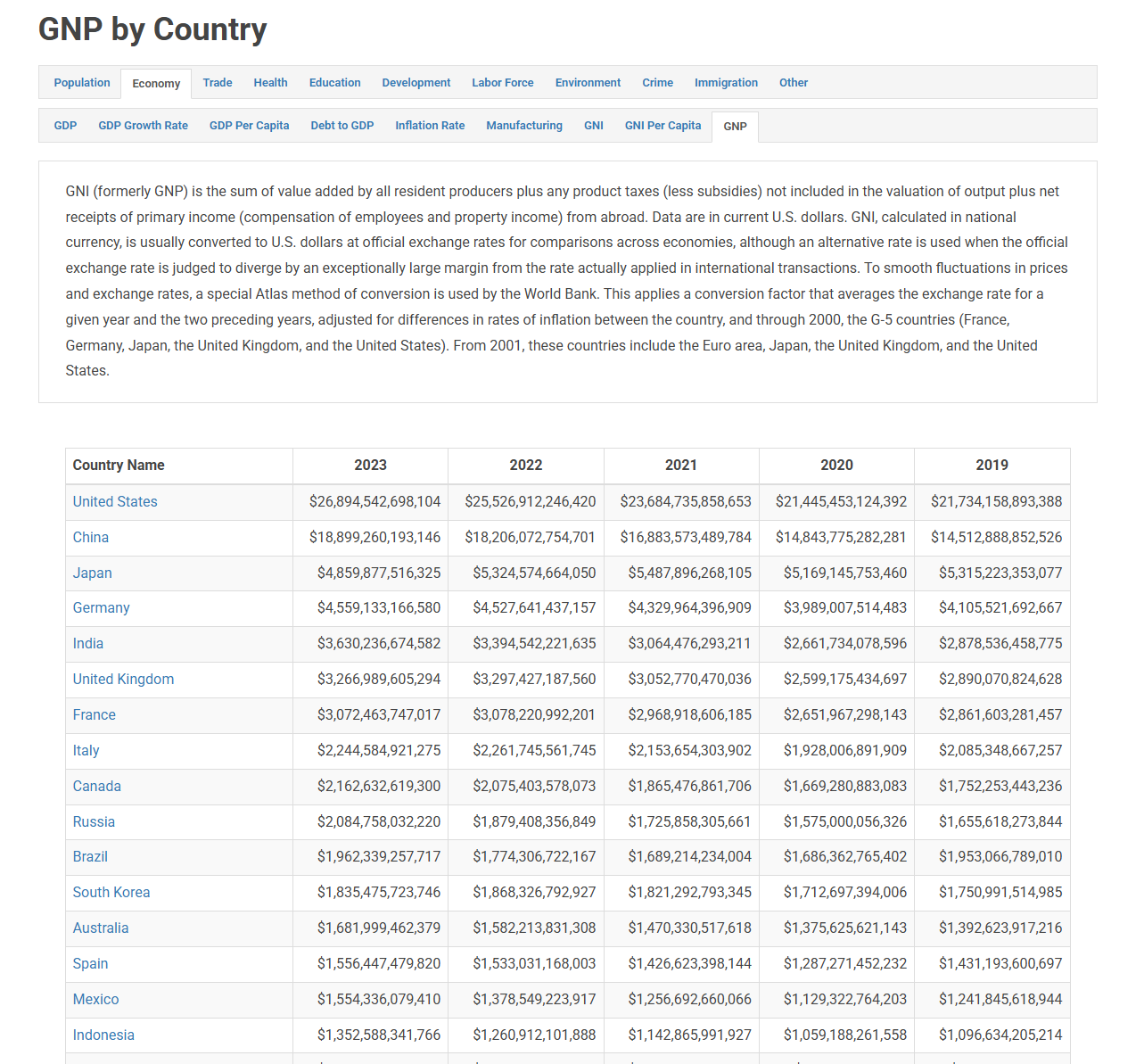
Task: Click the 2020 column header
Action: [837, 465]
